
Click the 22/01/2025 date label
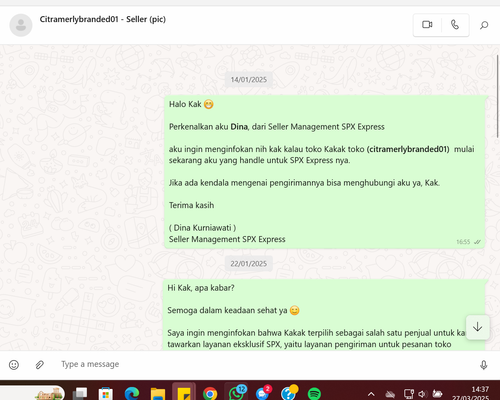click(x=249, y=264)
